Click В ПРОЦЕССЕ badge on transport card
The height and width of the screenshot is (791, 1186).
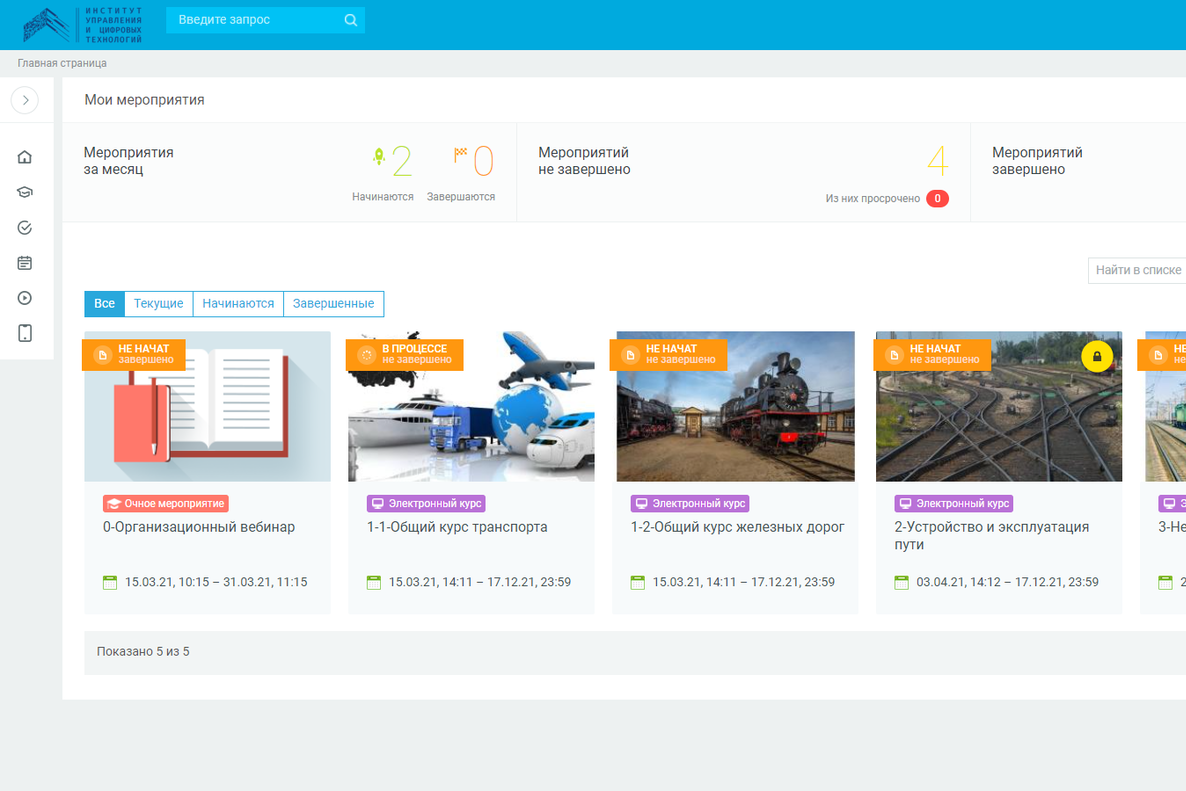pyautogui.click(x=405, y=354)
